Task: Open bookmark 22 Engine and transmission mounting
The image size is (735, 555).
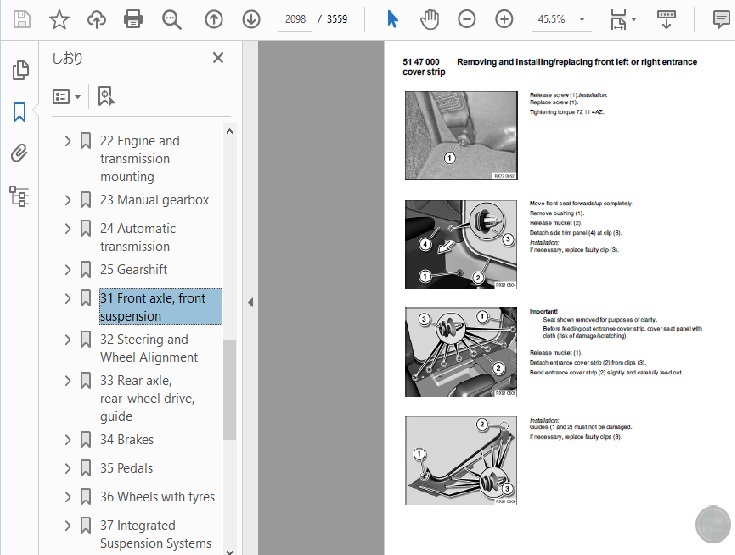Action: click(140, 158)
